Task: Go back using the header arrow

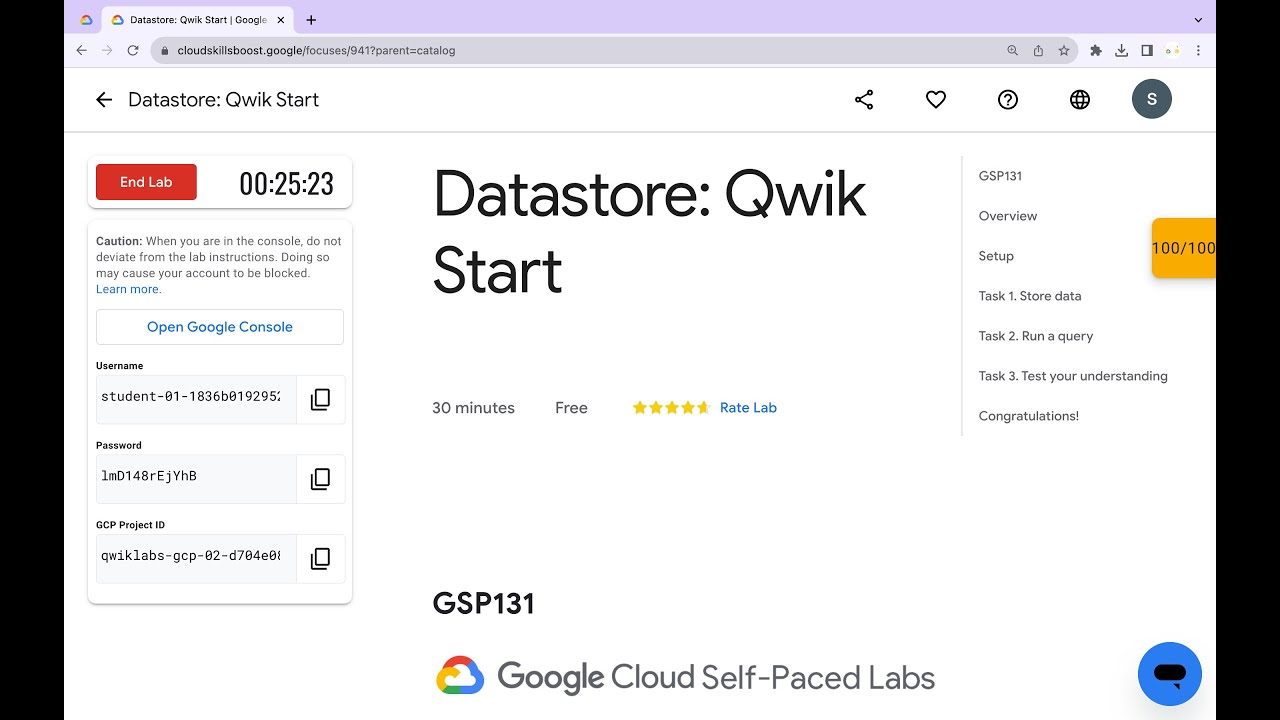Action: click(104, 100)
